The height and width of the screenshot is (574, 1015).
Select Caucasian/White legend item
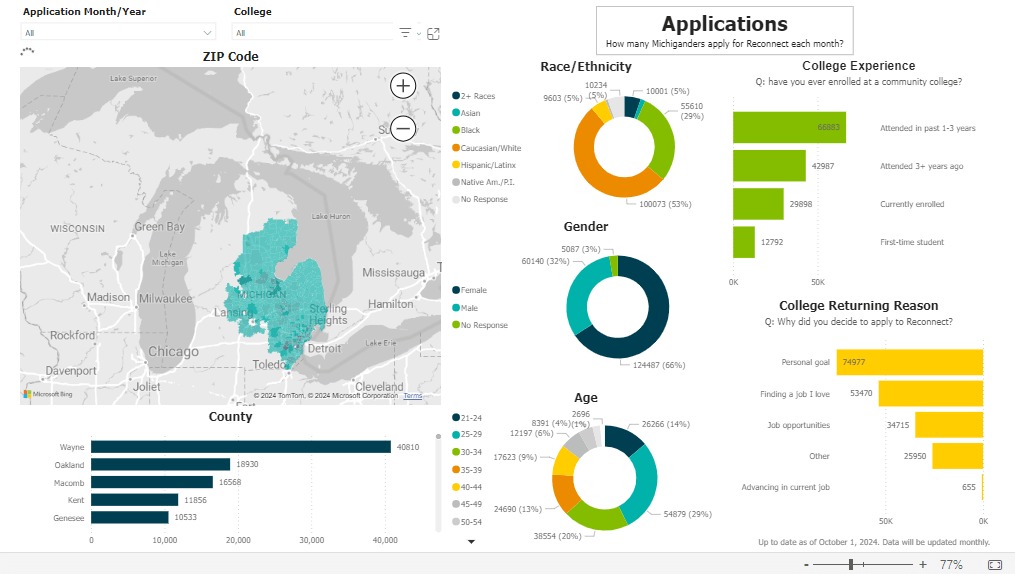click(x=487, y=148)
